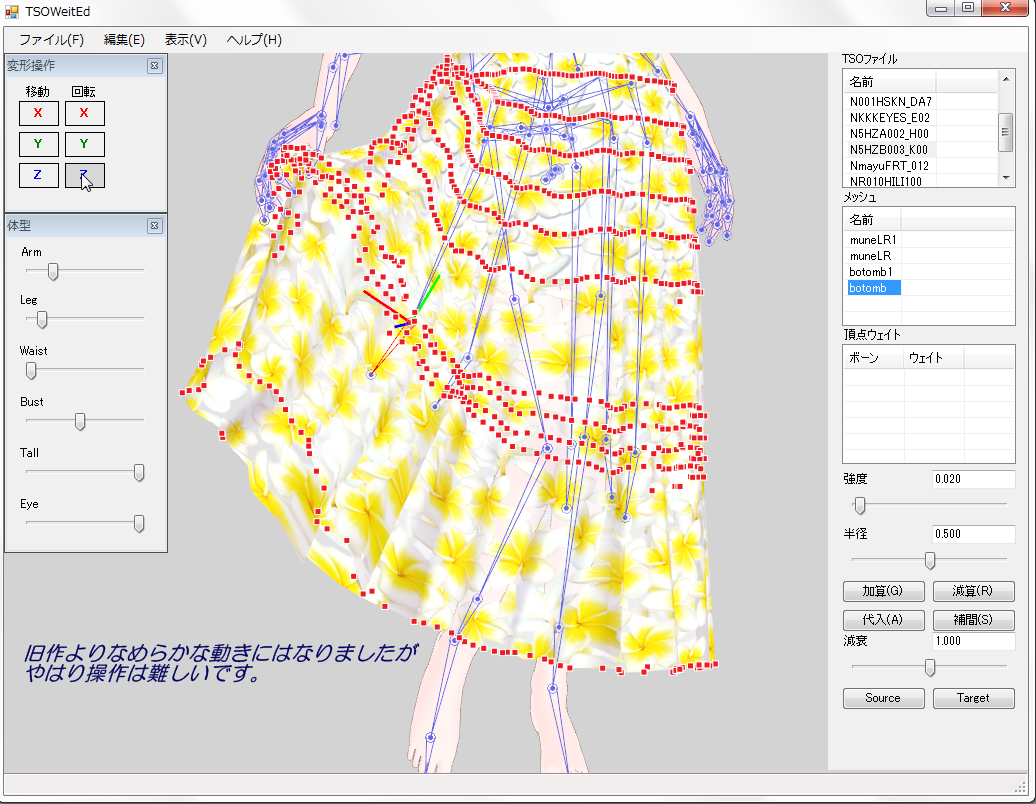Click the red X rotation button

[84, 113]
